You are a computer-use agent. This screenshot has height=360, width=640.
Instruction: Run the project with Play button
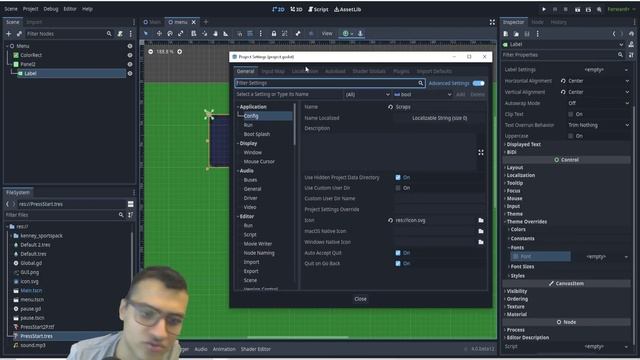tap(544, 9)
